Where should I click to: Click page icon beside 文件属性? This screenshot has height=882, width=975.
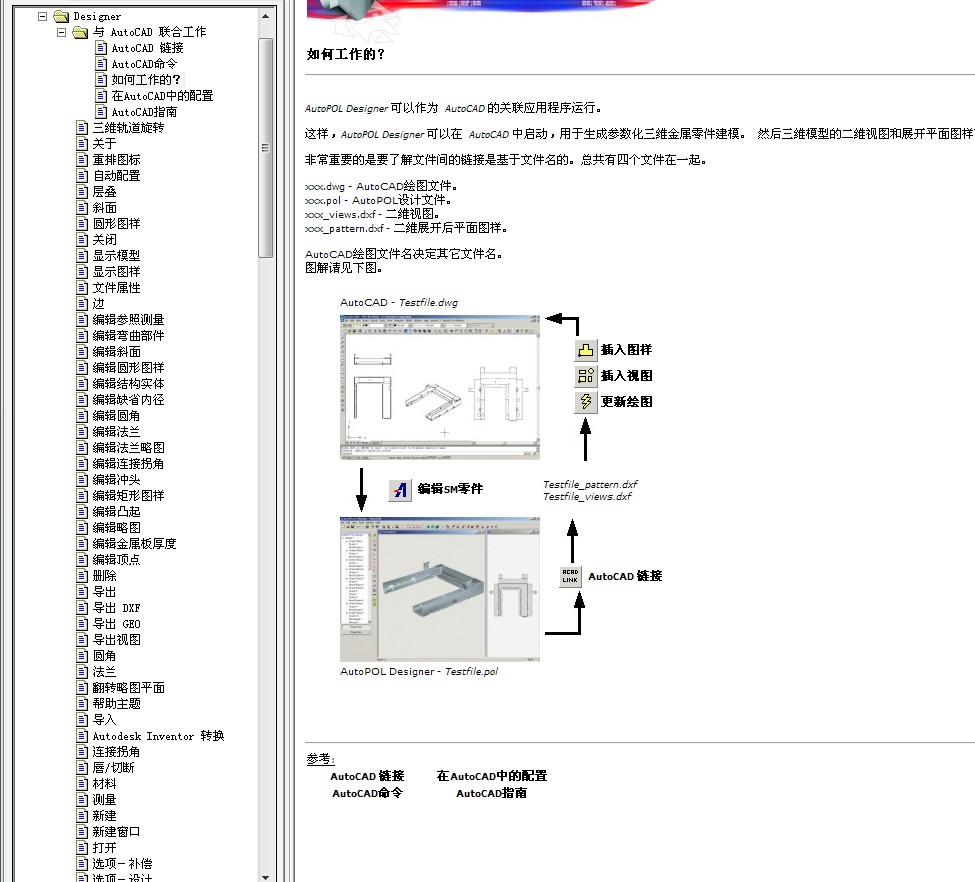(x=82, y=288)
